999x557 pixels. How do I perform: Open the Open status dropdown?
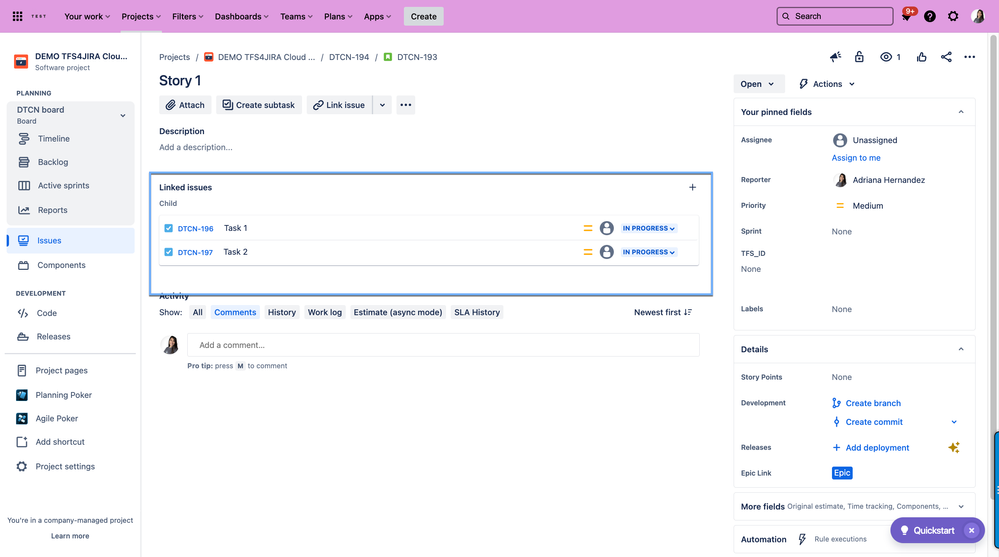click(x=757, y=84)
